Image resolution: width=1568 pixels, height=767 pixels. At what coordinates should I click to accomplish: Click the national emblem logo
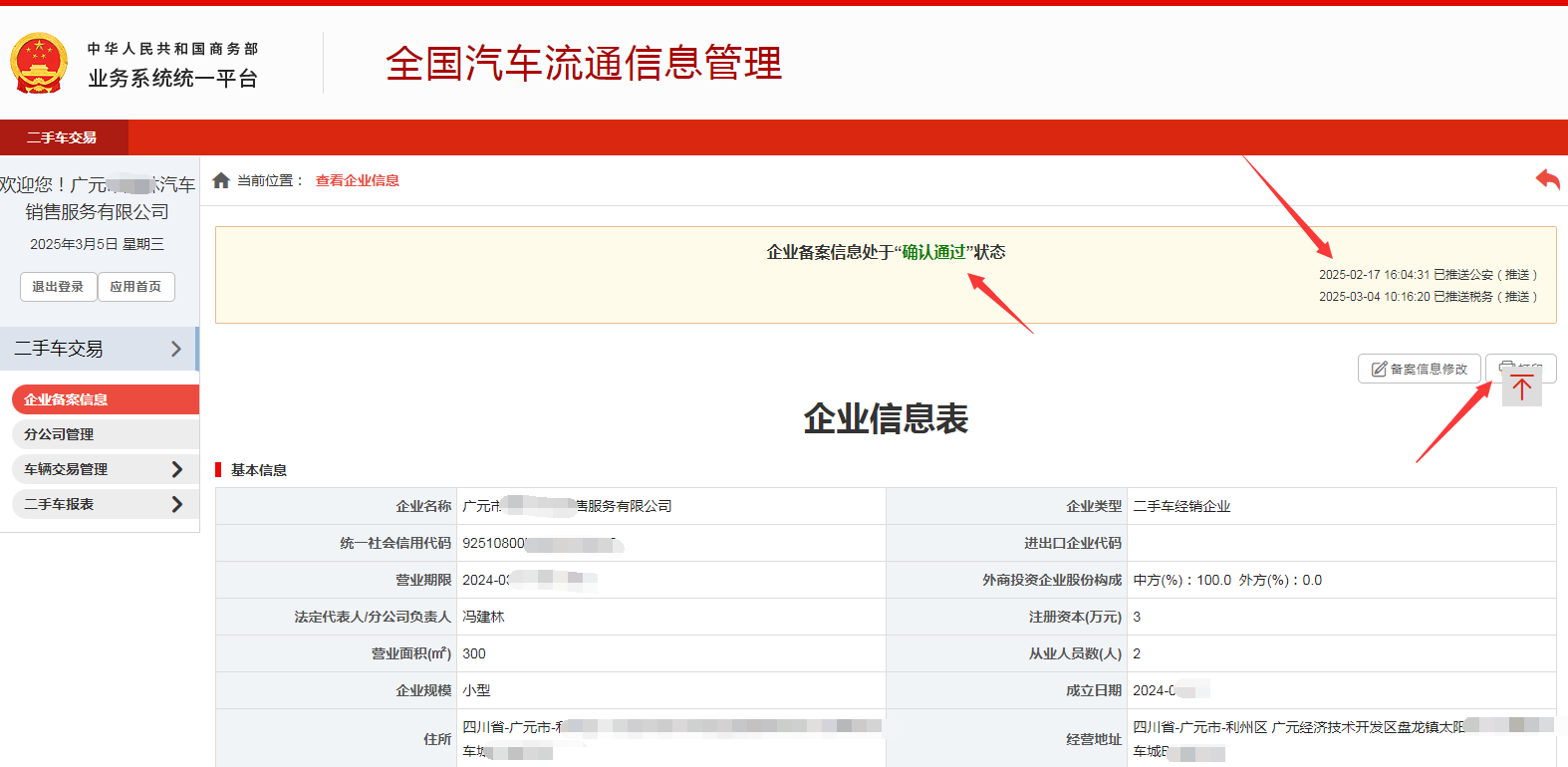pyautogui.click(x=39, y=64)
